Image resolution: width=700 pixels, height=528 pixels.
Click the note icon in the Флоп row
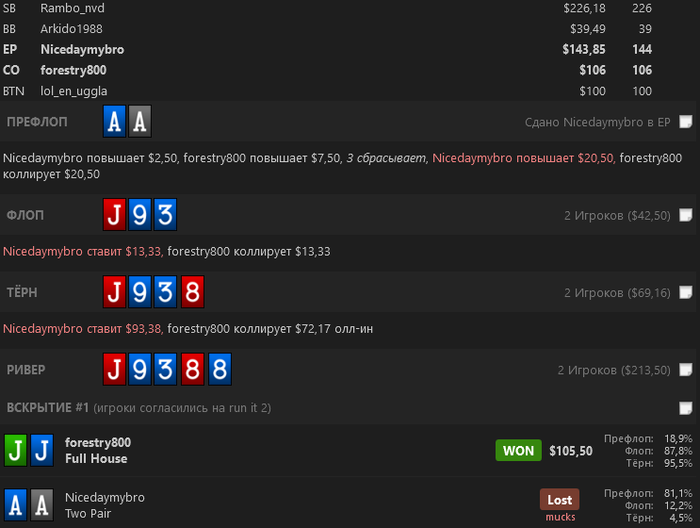click(x=685, y=215)
